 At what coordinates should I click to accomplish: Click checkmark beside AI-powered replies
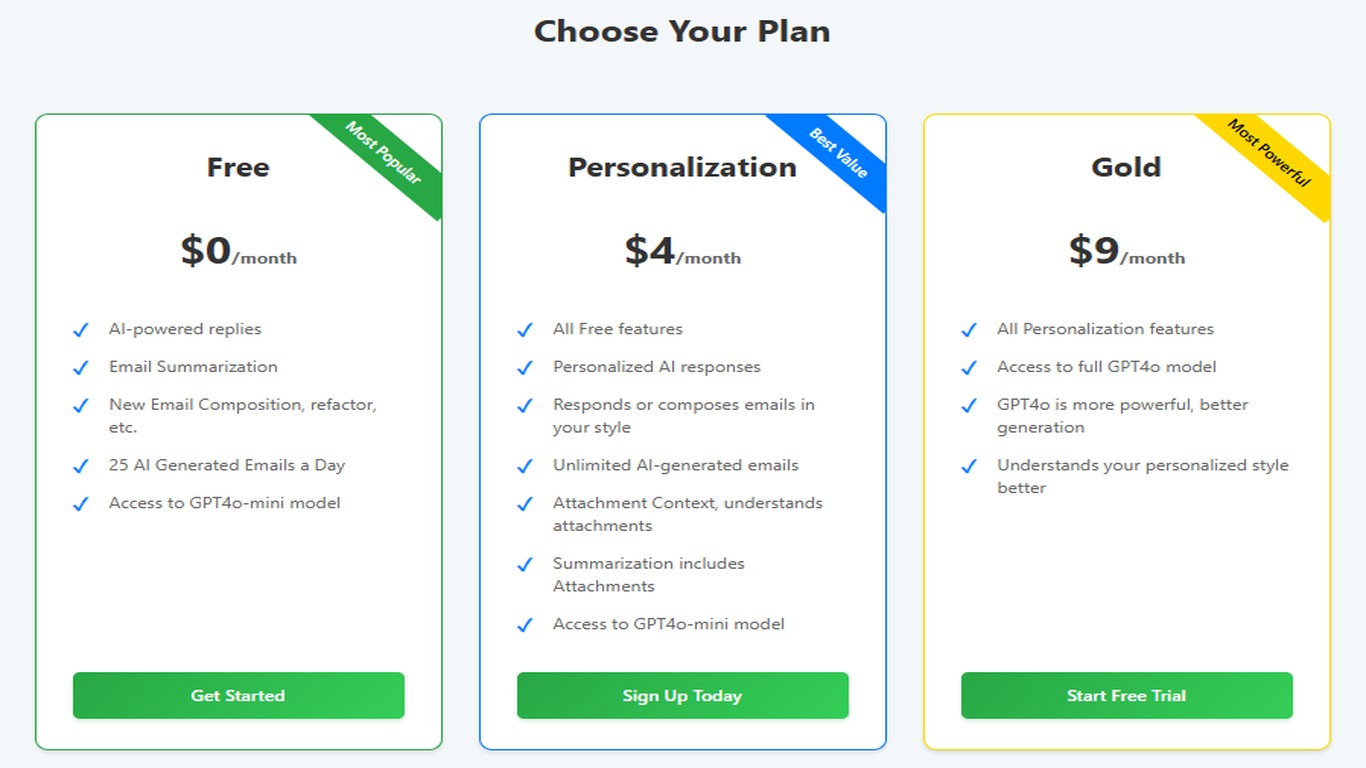click(x=81, y=330)
